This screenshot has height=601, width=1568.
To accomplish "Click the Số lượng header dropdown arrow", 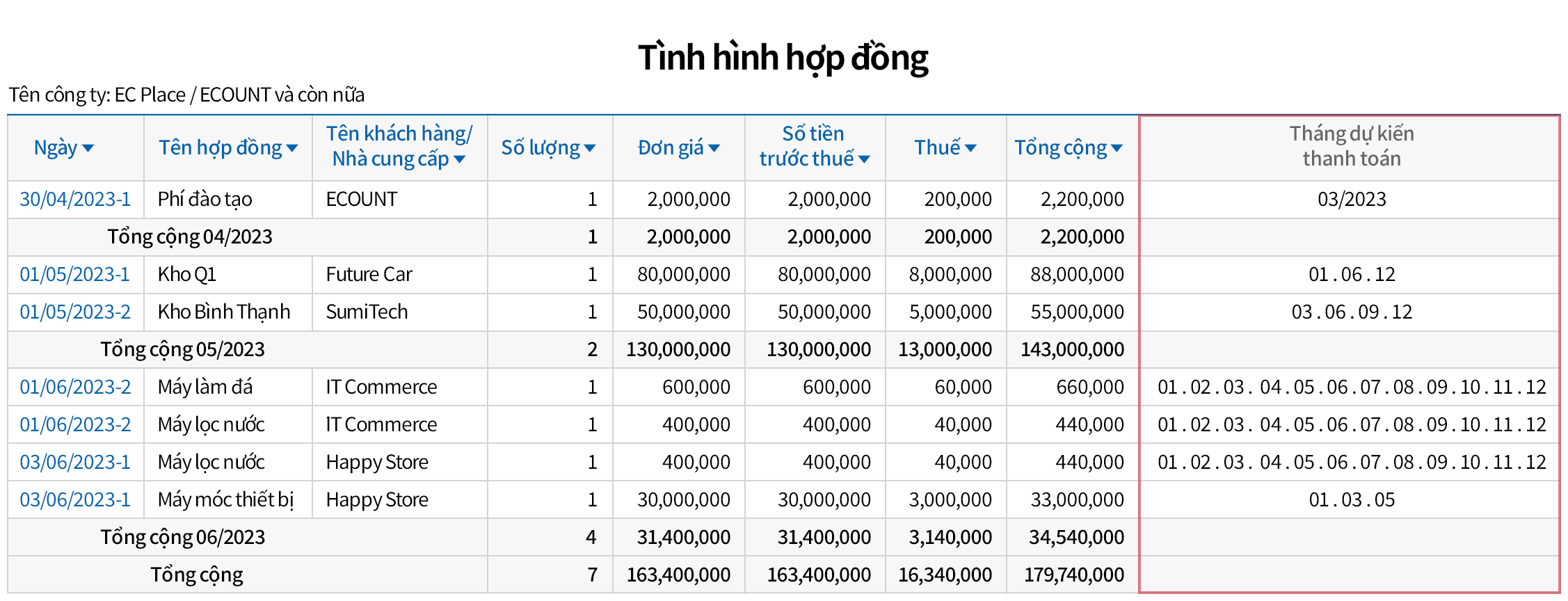I will [590, 148].
